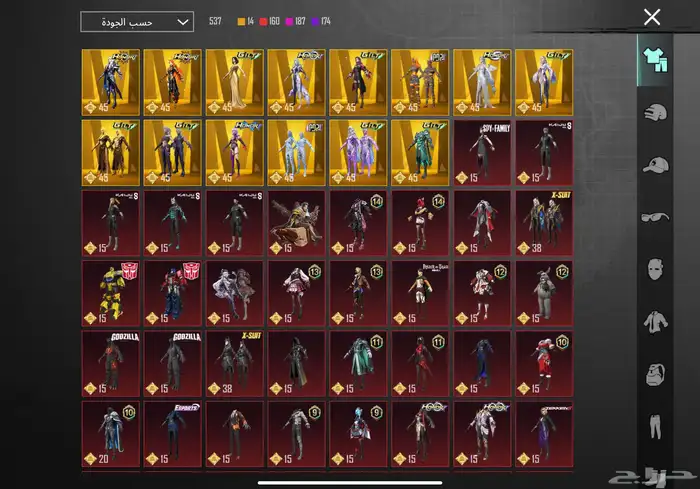Open the helmet category in sidebar
This screenshot has height=489, width=700.
click(655, 112)
